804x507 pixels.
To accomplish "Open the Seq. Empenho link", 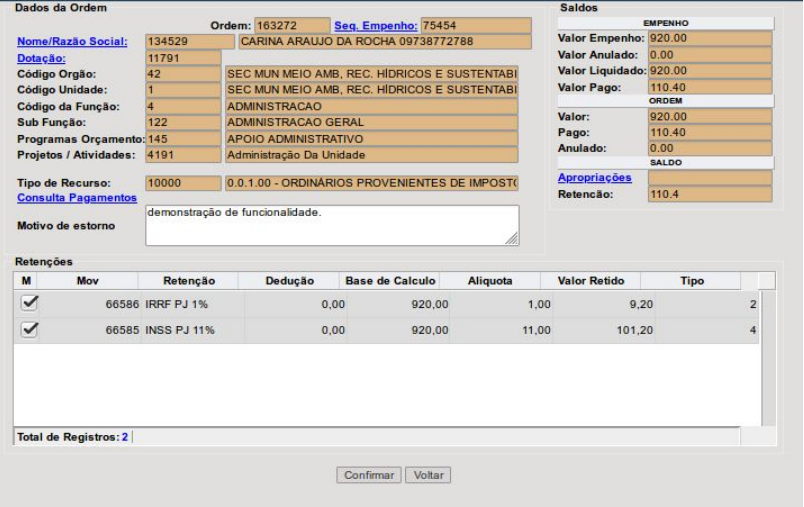I will point(374,25).
